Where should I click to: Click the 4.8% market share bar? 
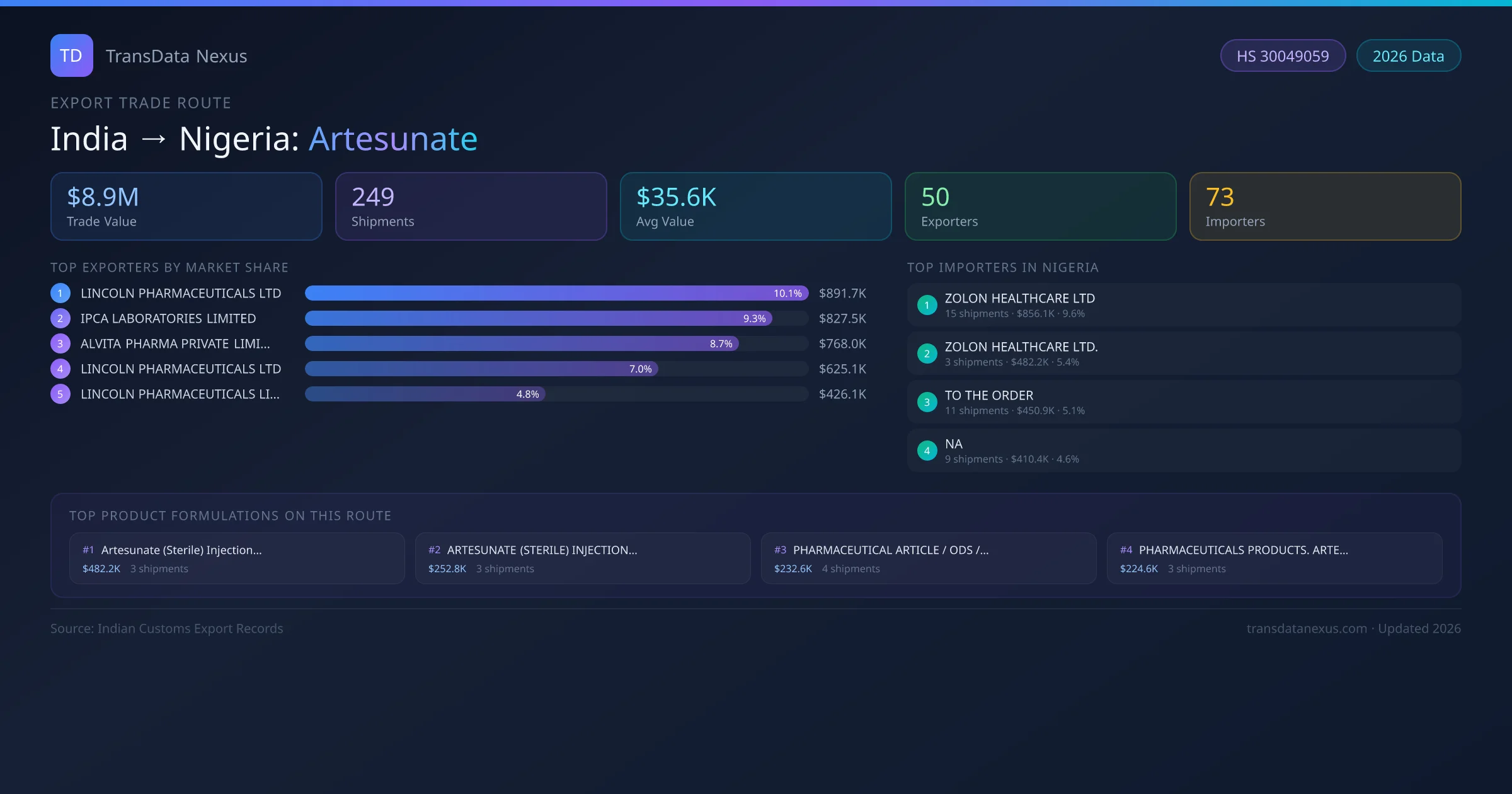[425, 394]
